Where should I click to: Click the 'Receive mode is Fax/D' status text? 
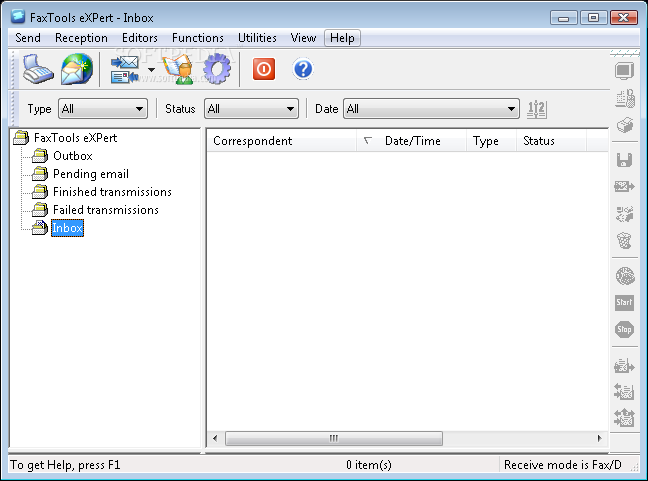[562, 465]
